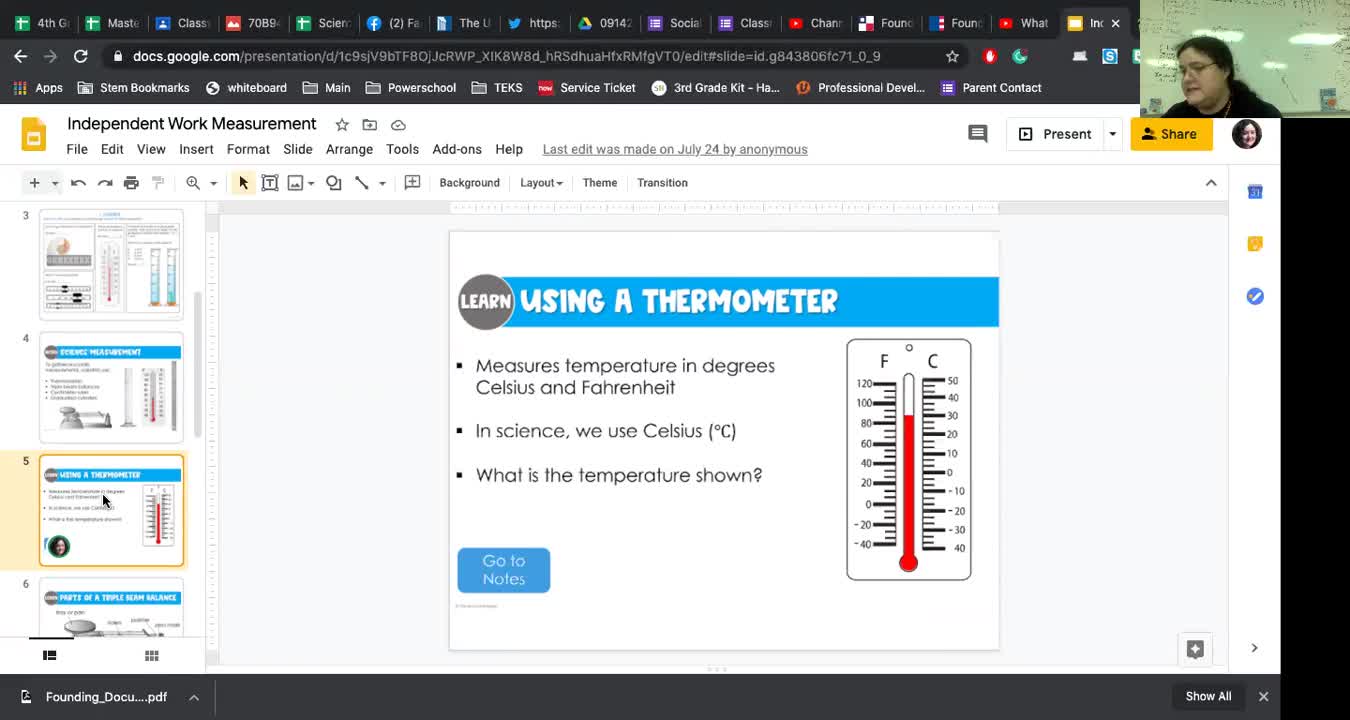The image size is (1350, 720).
Task: Open the line type dropdown arrow
Action: 382,183
